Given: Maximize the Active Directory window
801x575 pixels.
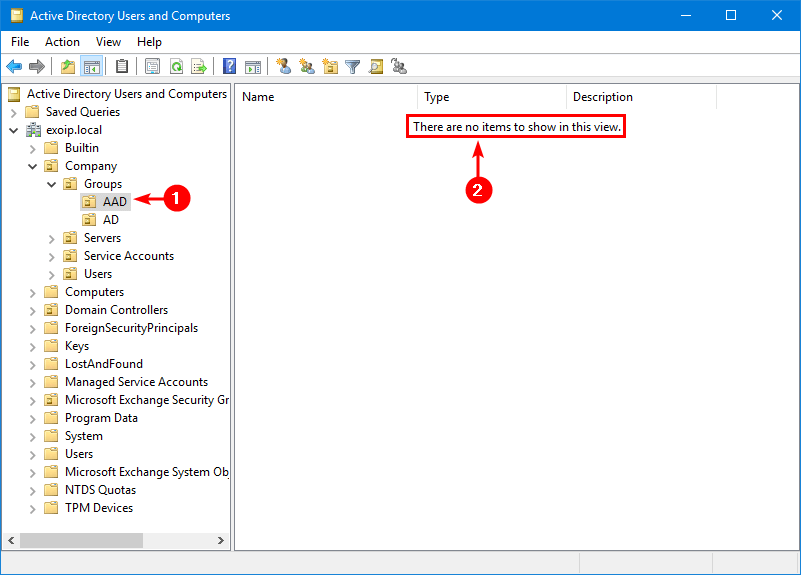Looking at the screenshot, I should pos(731,15).
